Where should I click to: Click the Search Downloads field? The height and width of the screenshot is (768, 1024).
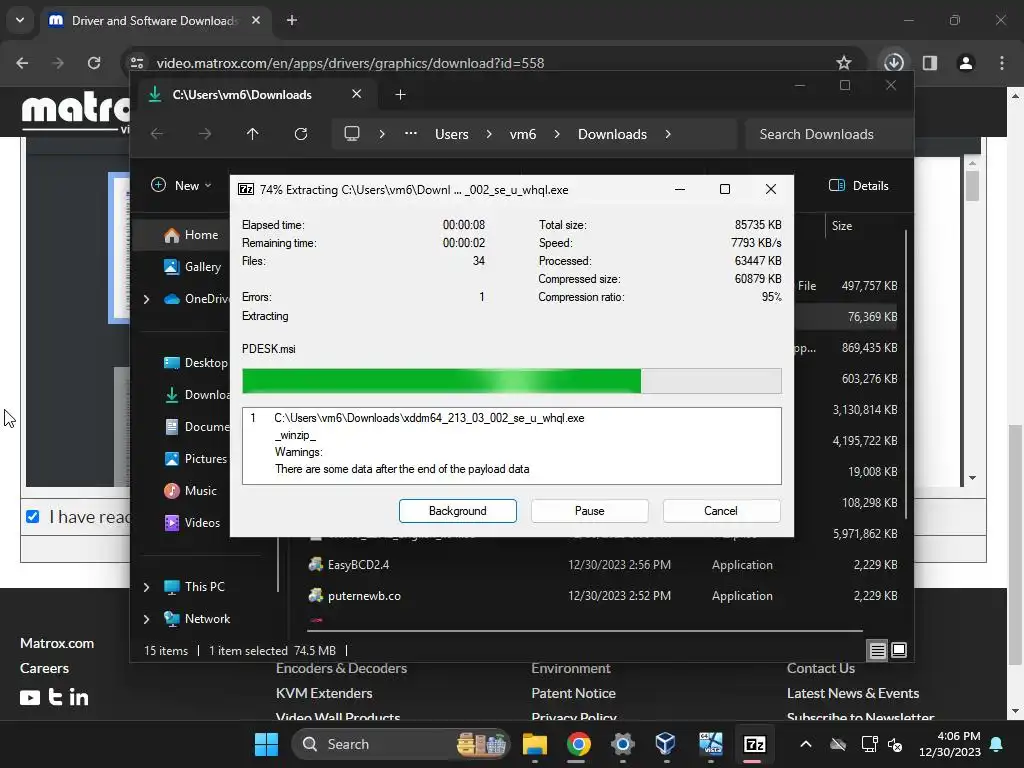point(828,134)
